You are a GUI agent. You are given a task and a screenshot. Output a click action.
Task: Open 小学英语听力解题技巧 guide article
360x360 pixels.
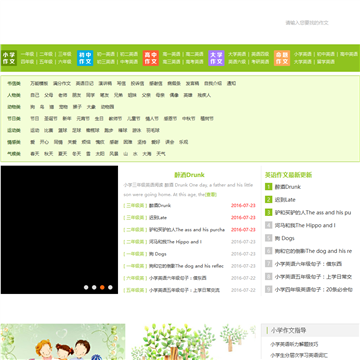click(x=294, y=344)
